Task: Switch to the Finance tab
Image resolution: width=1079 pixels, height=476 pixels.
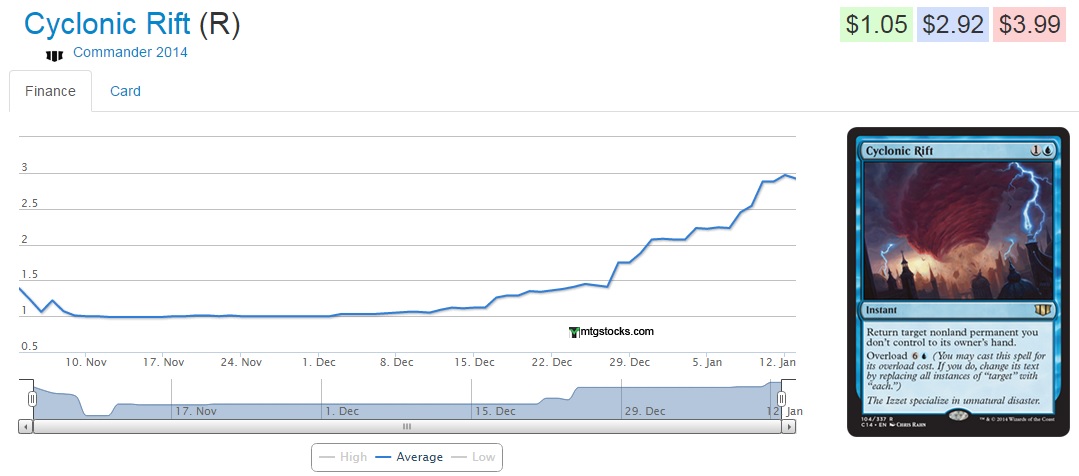Action: pyautogui.click(x=50, y=91)
